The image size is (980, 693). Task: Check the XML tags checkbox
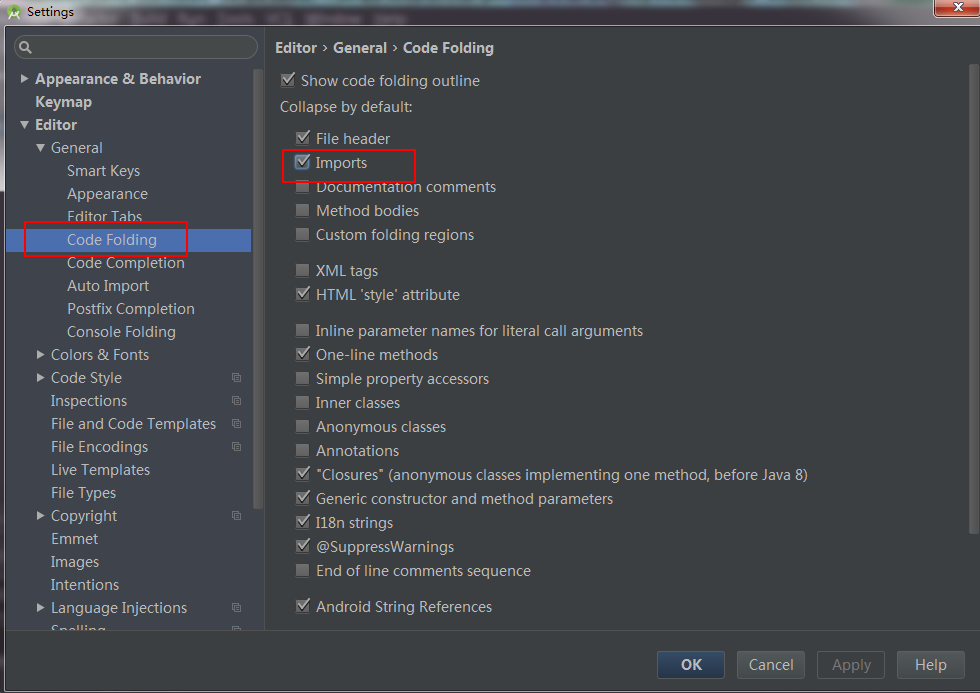pyautogui.click(x=302, y=271)
